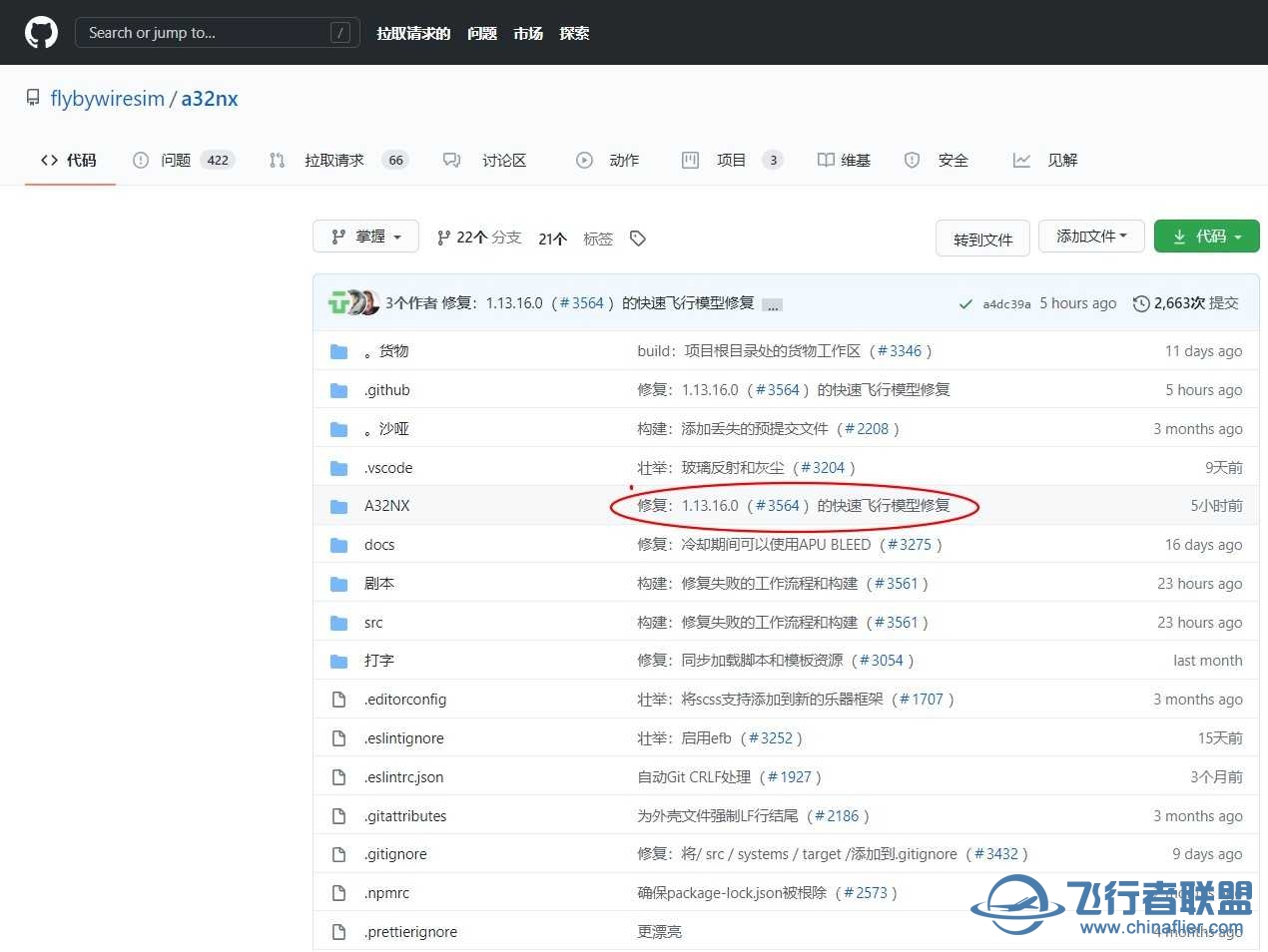Select the 拉取请求 (Pull requests) tab icon
The height and width of the screenshot is (952, 1268).
pyautogui.click(x=277, y=160)
